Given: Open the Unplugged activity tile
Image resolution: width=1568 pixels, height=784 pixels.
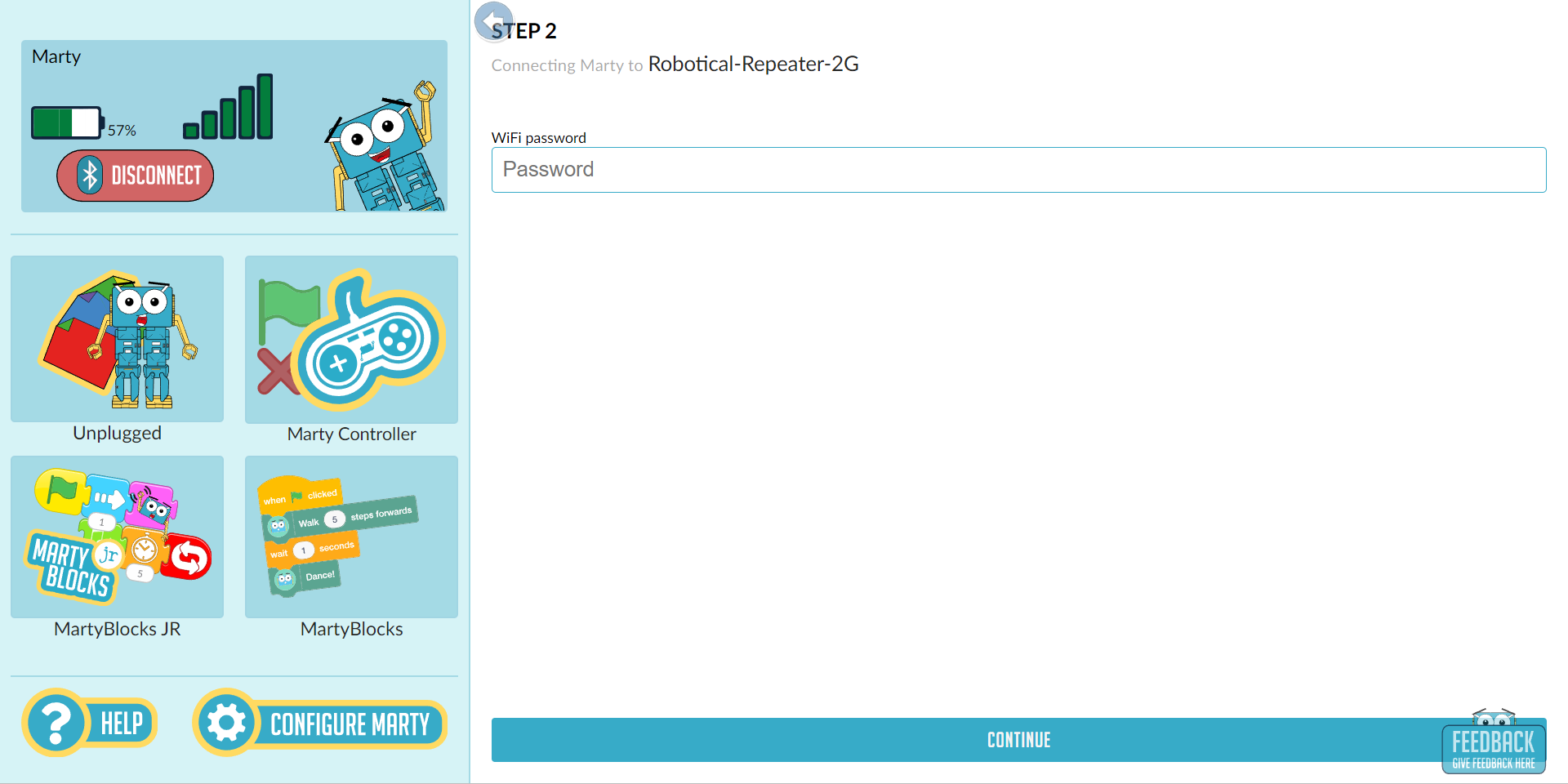Looking at the screenshot, I should [117, 339].
